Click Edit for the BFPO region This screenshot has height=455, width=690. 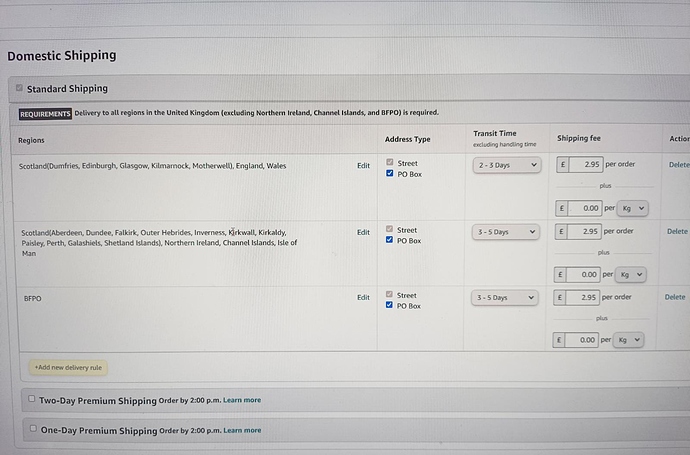pyautogui.click(x=363, y=298)
